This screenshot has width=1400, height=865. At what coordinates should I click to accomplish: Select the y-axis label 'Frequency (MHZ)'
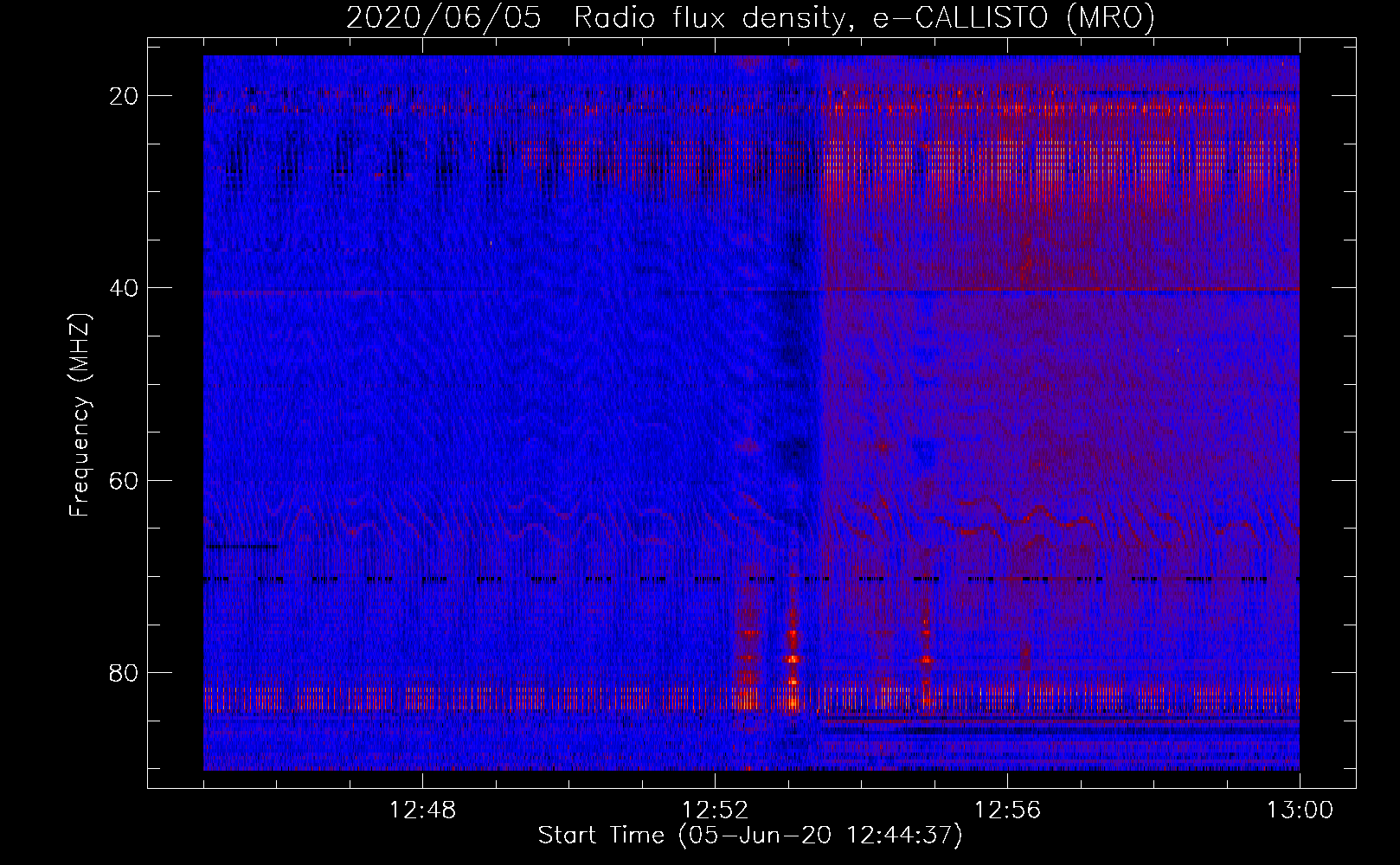point(80,415)
